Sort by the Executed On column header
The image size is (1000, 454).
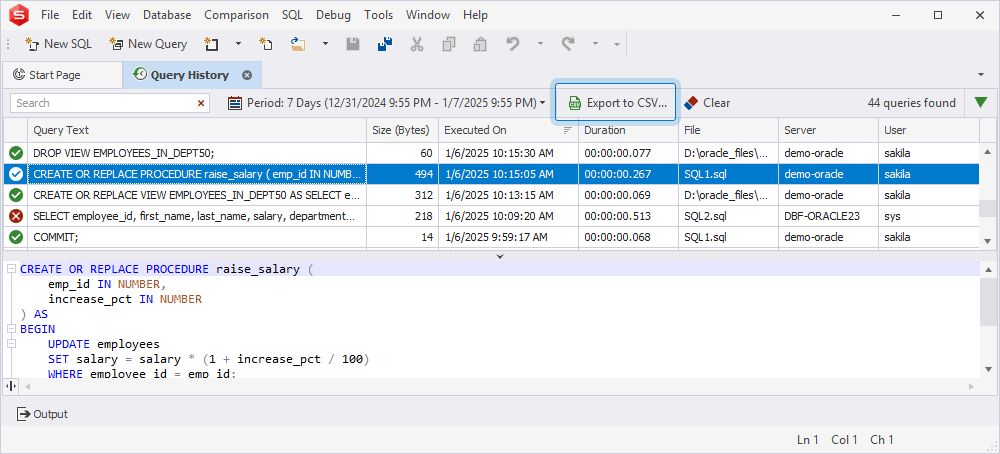coord(508,130)
